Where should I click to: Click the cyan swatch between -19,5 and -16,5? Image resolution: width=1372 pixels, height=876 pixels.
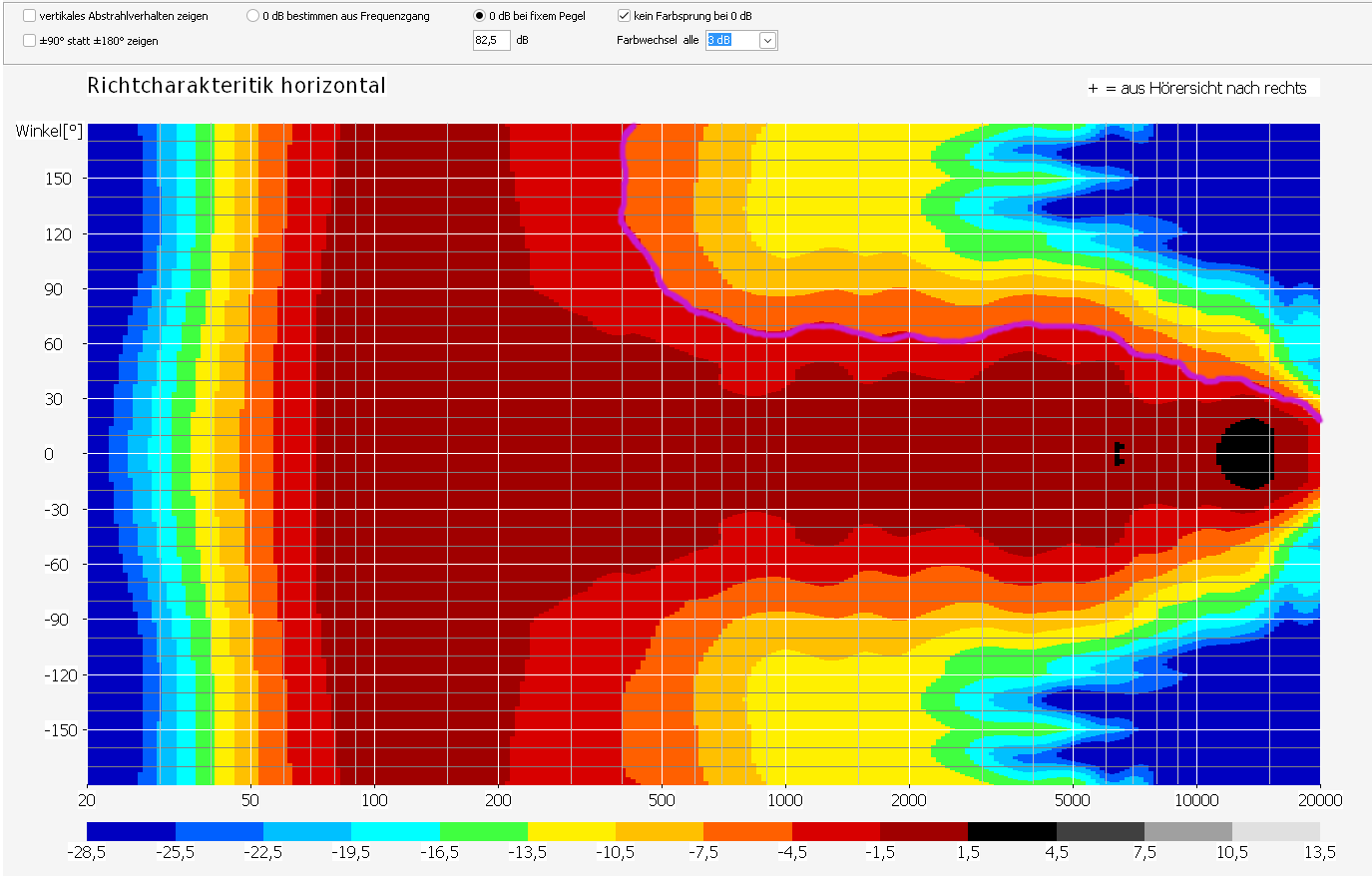coord(395,831)
